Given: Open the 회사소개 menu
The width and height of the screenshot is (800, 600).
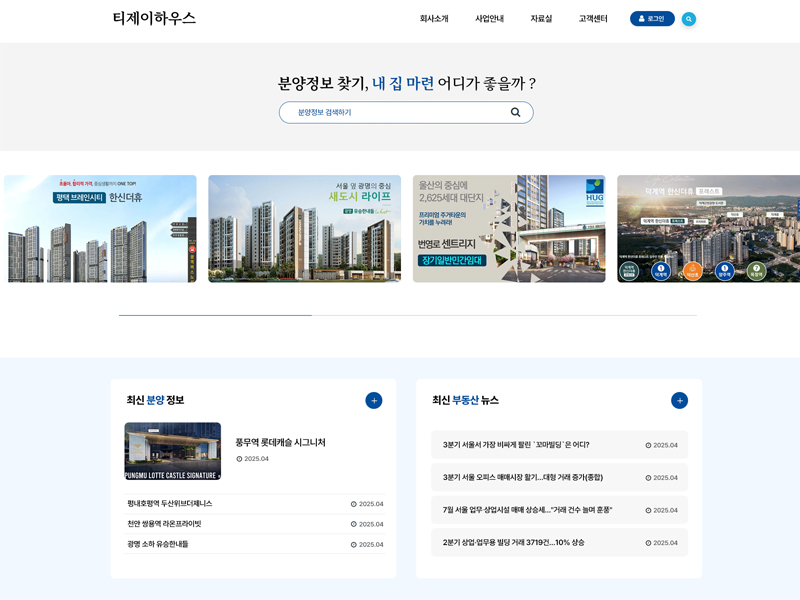Looking at the screenshot, I should tap(434, 19).
